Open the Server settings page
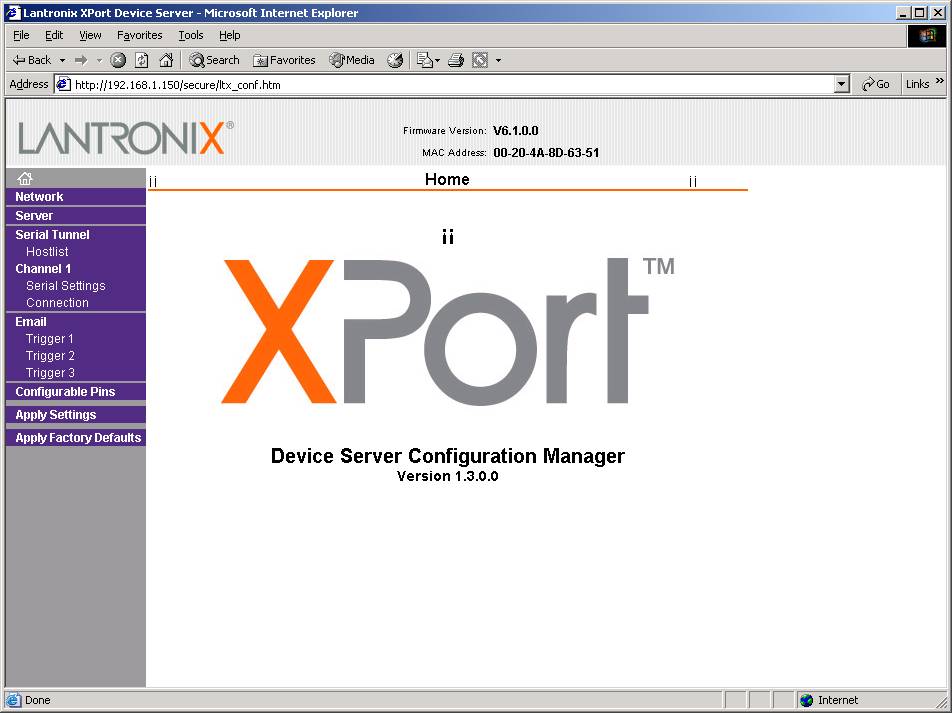Viewport: 952px width, 713px height. [76, 216]
